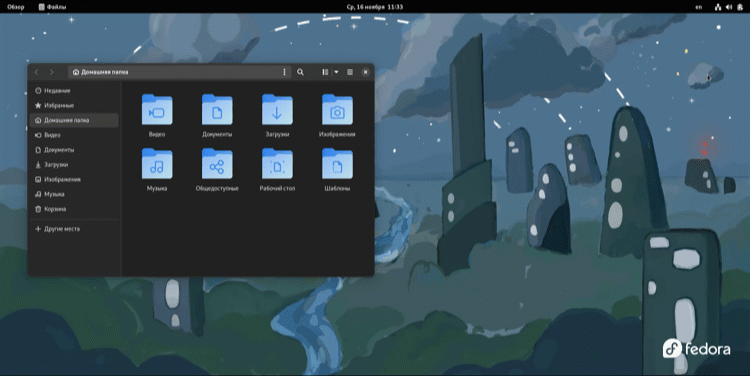Select Недавние in the sidebar
750x376 pixels.
(74, 91)
